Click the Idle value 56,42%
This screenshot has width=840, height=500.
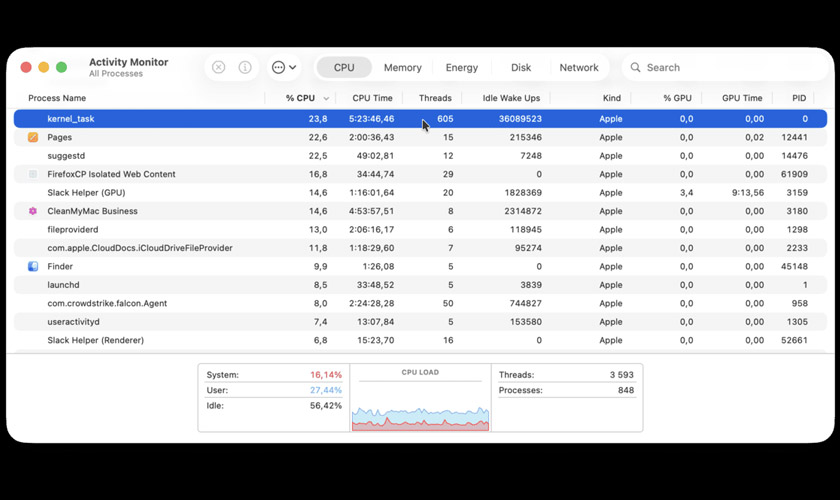[326, 406]
